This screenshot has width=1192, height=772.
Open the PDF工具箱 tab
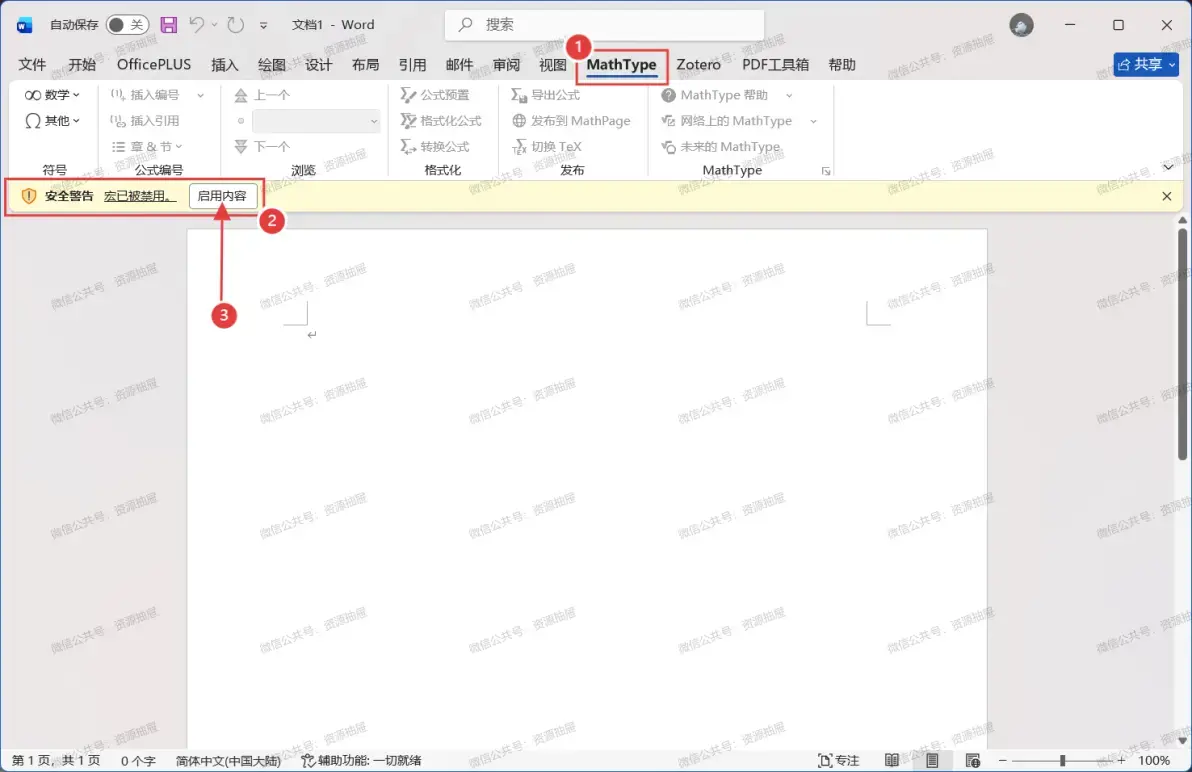point(775,65)
